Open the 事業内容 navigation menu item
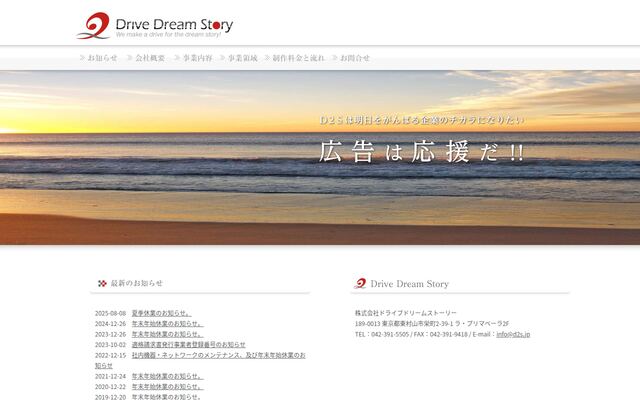 tap(193, 58)
